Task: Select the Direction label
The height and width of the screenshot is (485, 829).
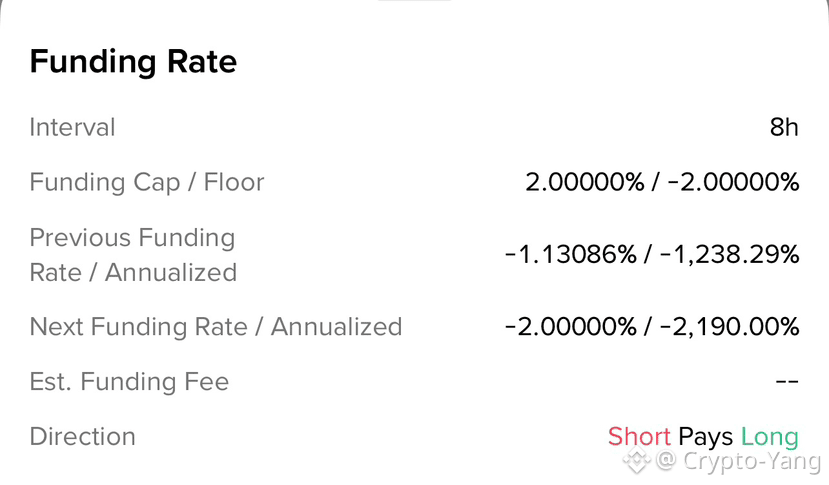Action: tap(83, 437)
